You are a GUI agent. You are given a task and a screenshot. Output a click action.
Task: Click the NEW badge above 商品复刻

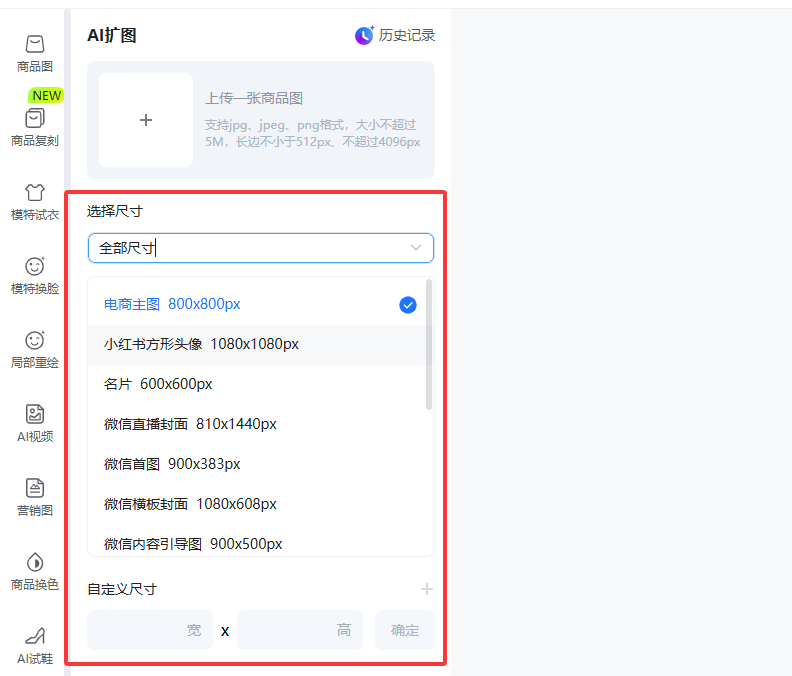click(x=46, y=95)
